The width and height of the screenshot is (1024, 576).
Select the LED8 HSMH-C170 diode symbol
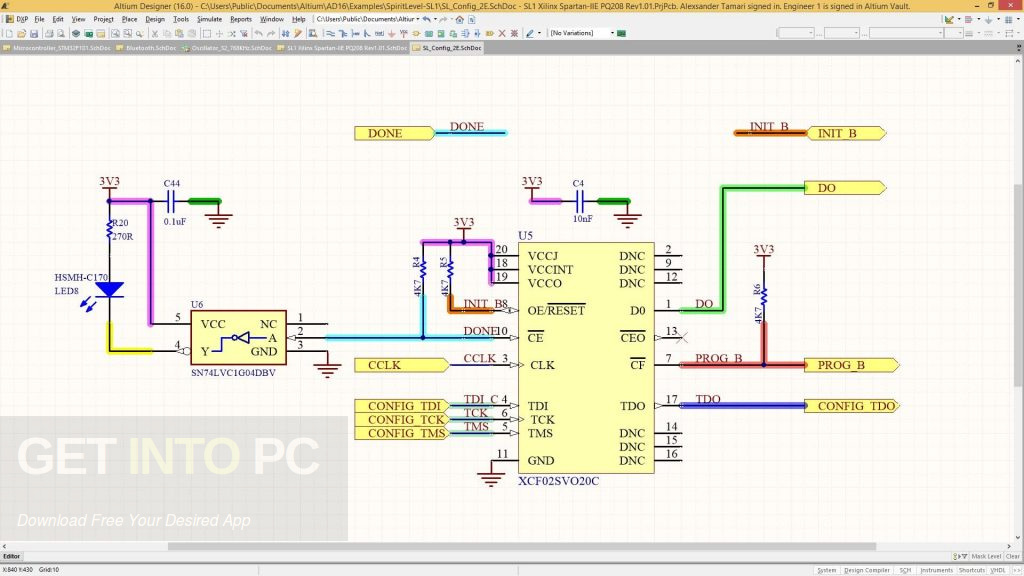point(109,290)
